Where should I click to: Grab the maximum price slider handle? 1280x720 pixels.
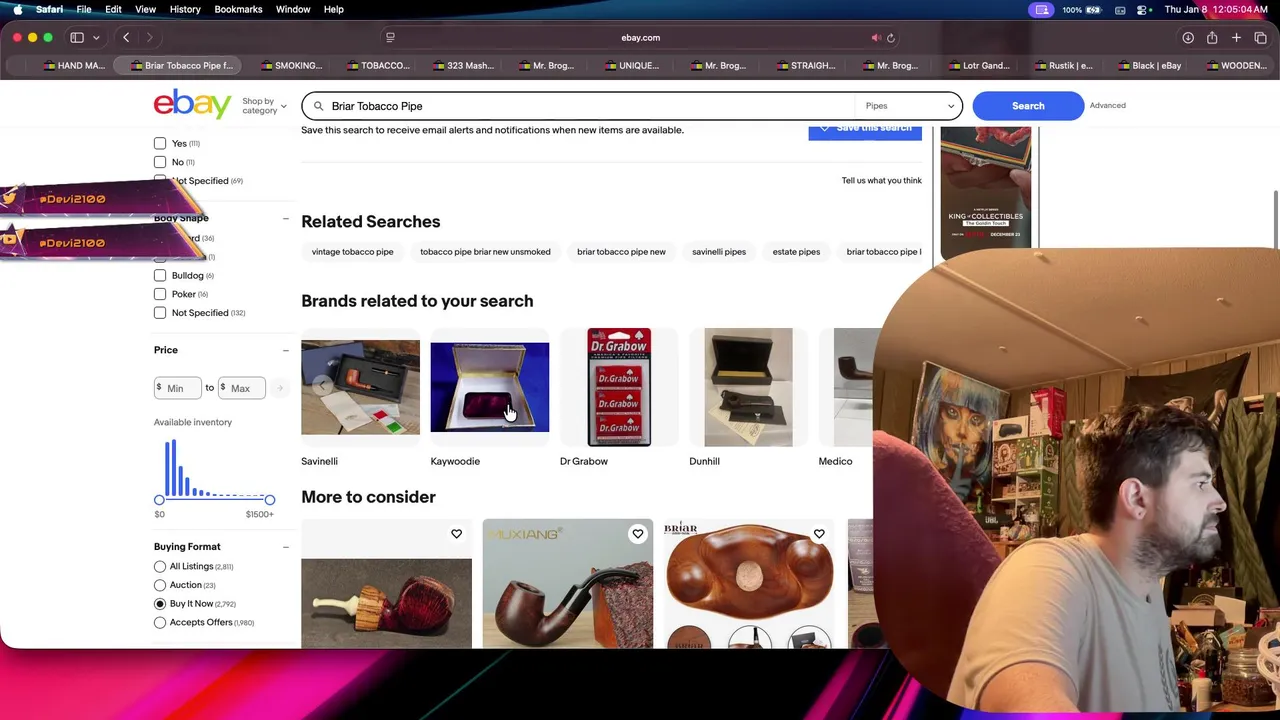coord(269,500)
